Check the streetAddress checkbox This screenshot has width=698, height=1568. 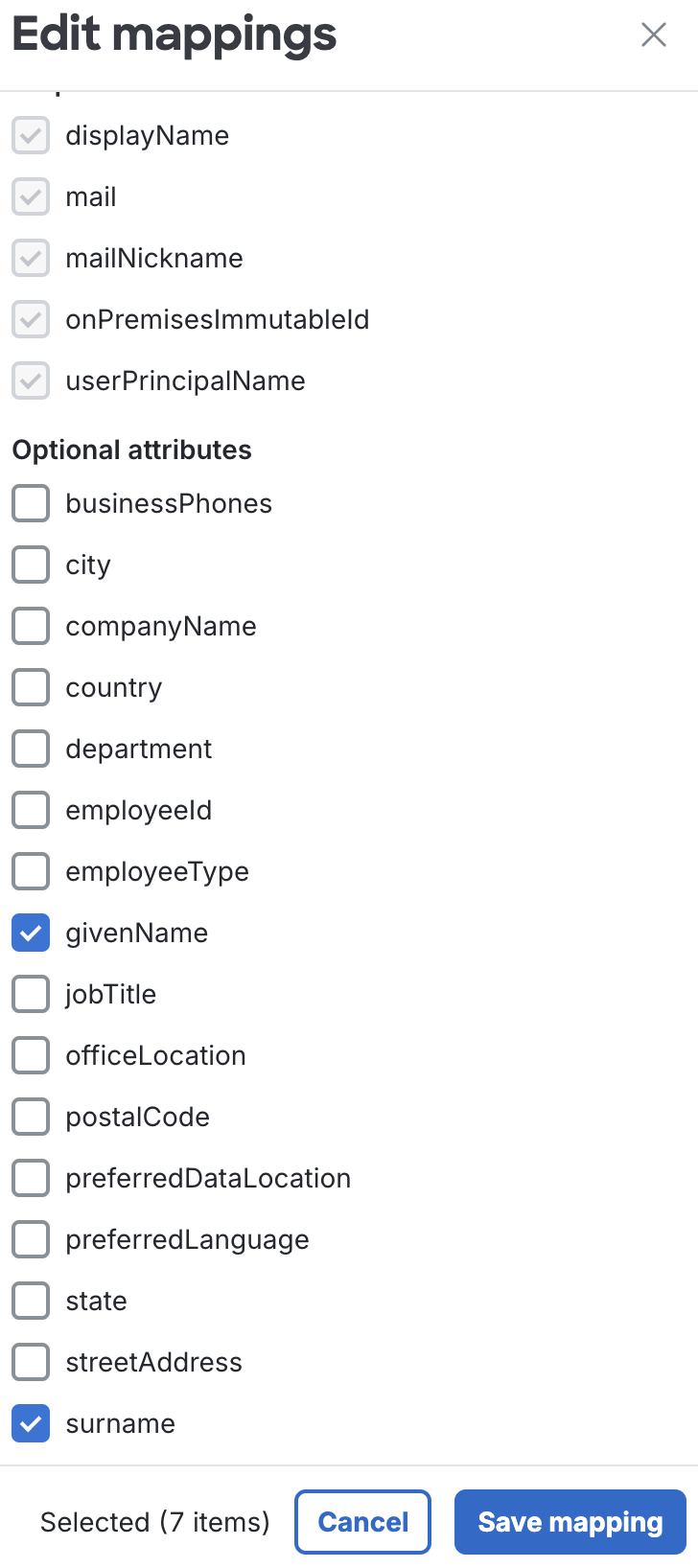click(31, 1362)
